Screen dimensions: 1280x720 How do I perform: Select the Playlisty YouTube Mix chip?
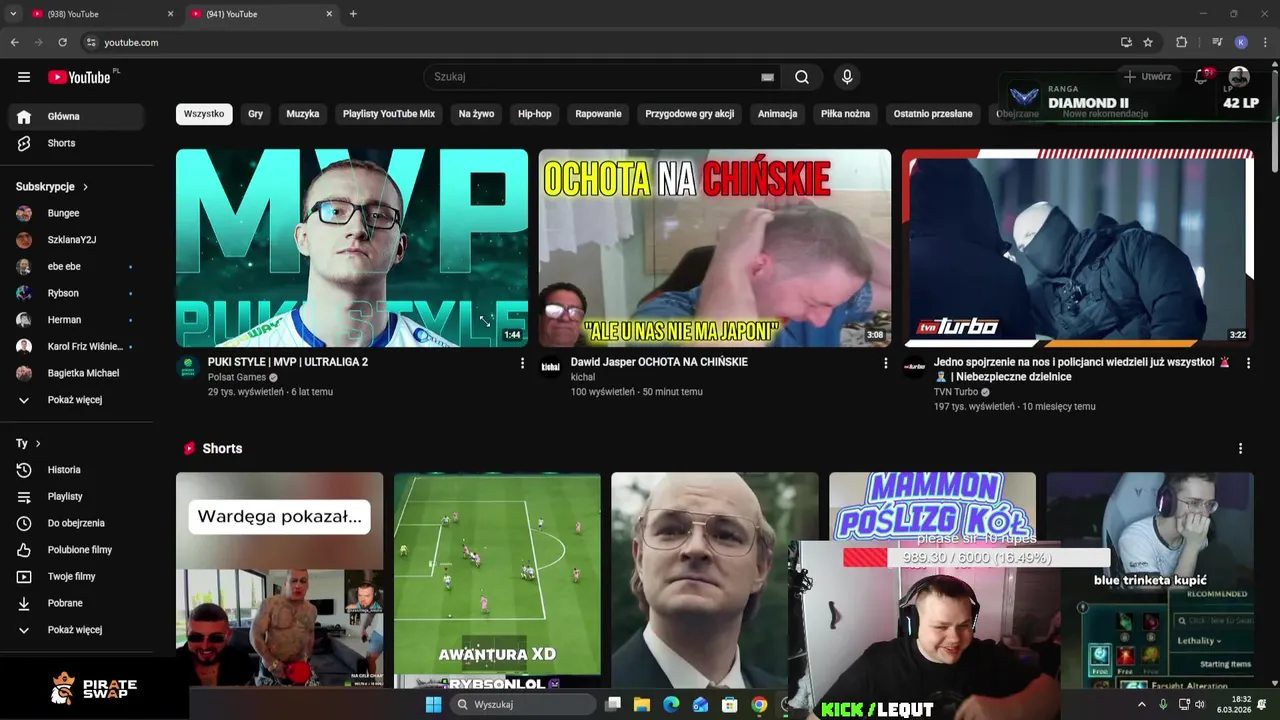(x=389, y=114)
